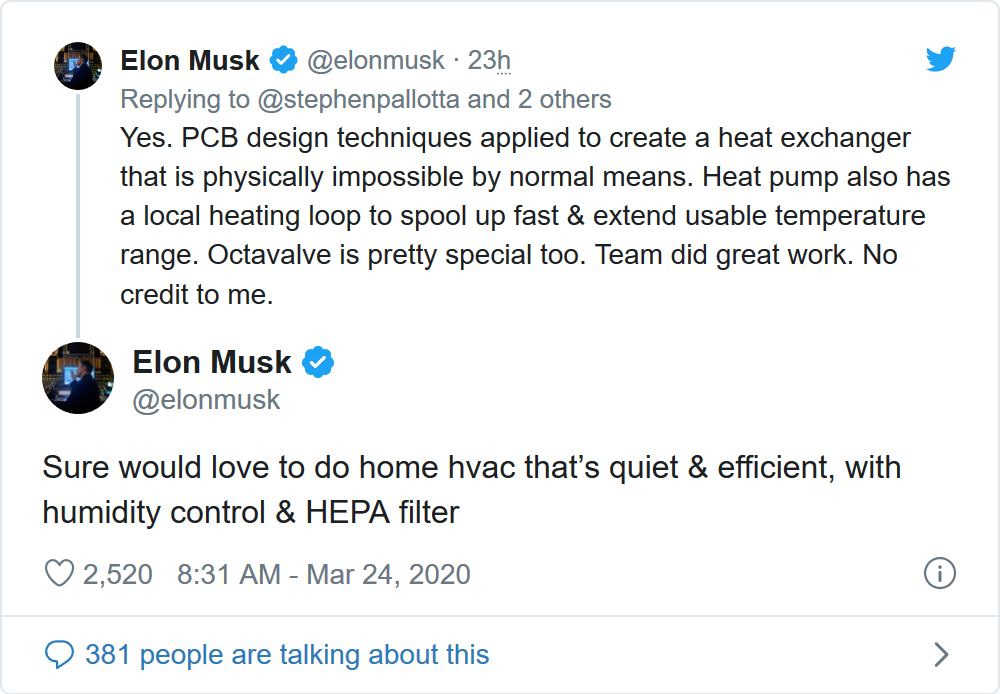Open the small avatar on the reply tweet
Viewport: 1000px width, 694px height.
(x=78, y=66)
